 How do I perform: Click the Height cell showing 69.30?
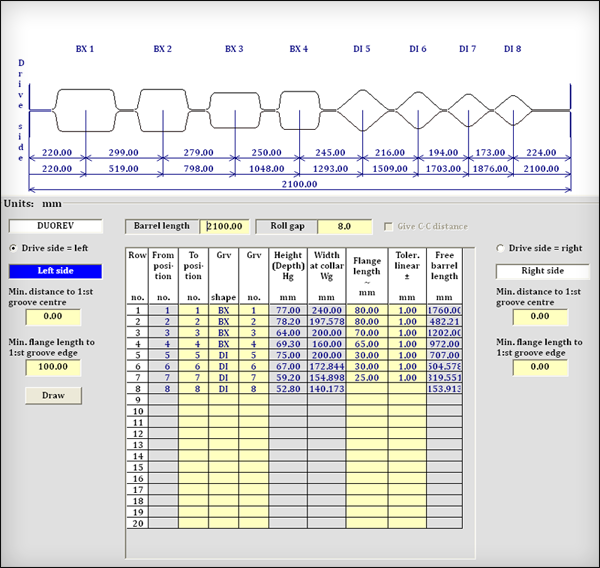coord(288,344)
